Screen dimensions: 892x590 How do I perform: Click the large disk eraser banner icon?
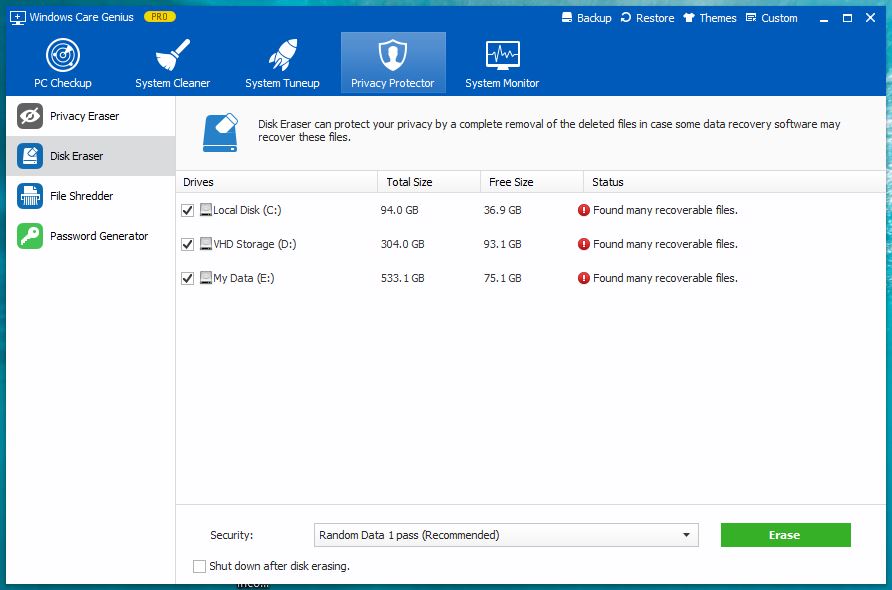[x=220, y=133]
